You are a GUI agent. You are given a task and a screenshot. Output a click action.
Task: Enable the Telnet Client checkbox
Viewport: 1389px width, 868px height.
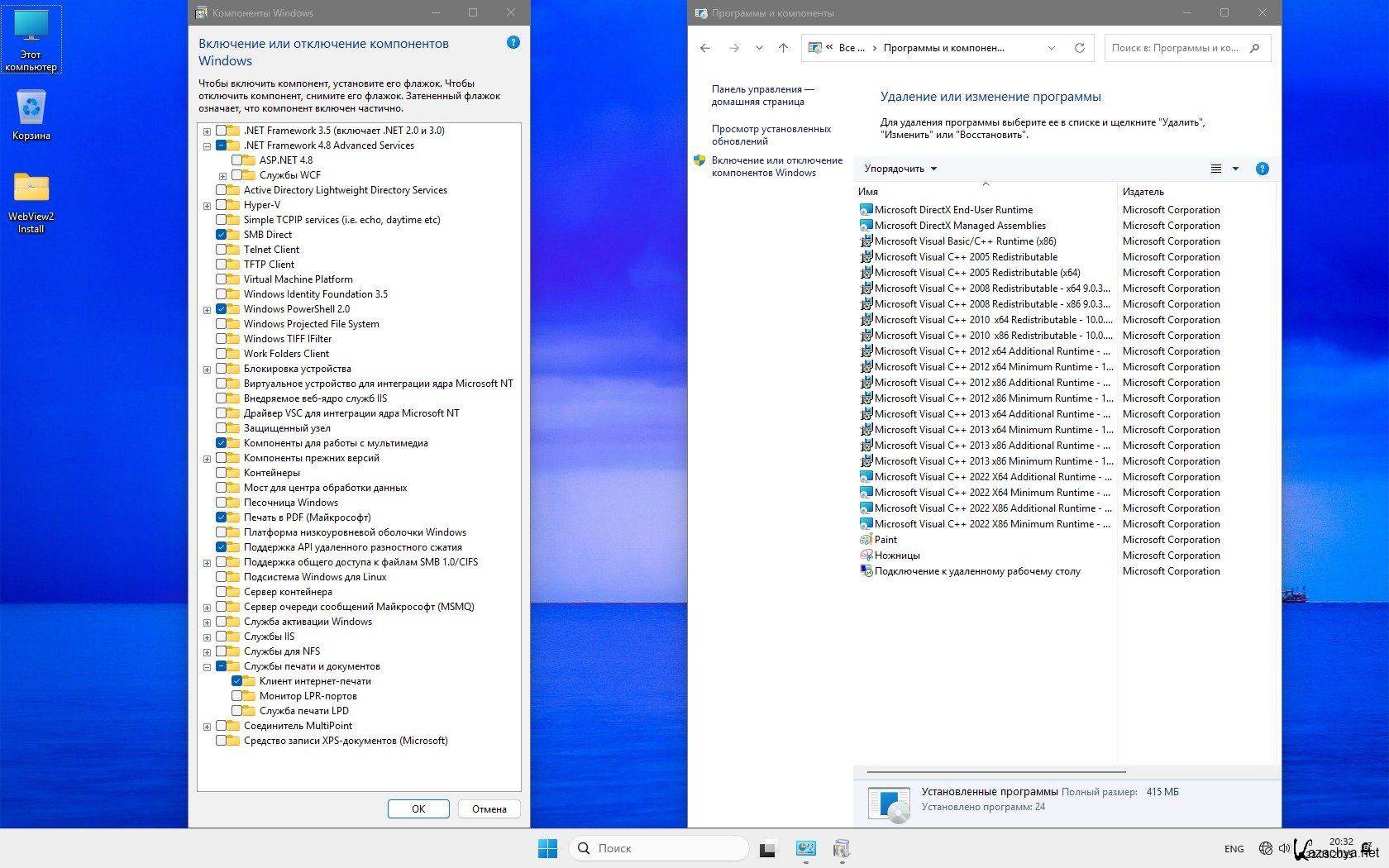[x=222, y=250]
